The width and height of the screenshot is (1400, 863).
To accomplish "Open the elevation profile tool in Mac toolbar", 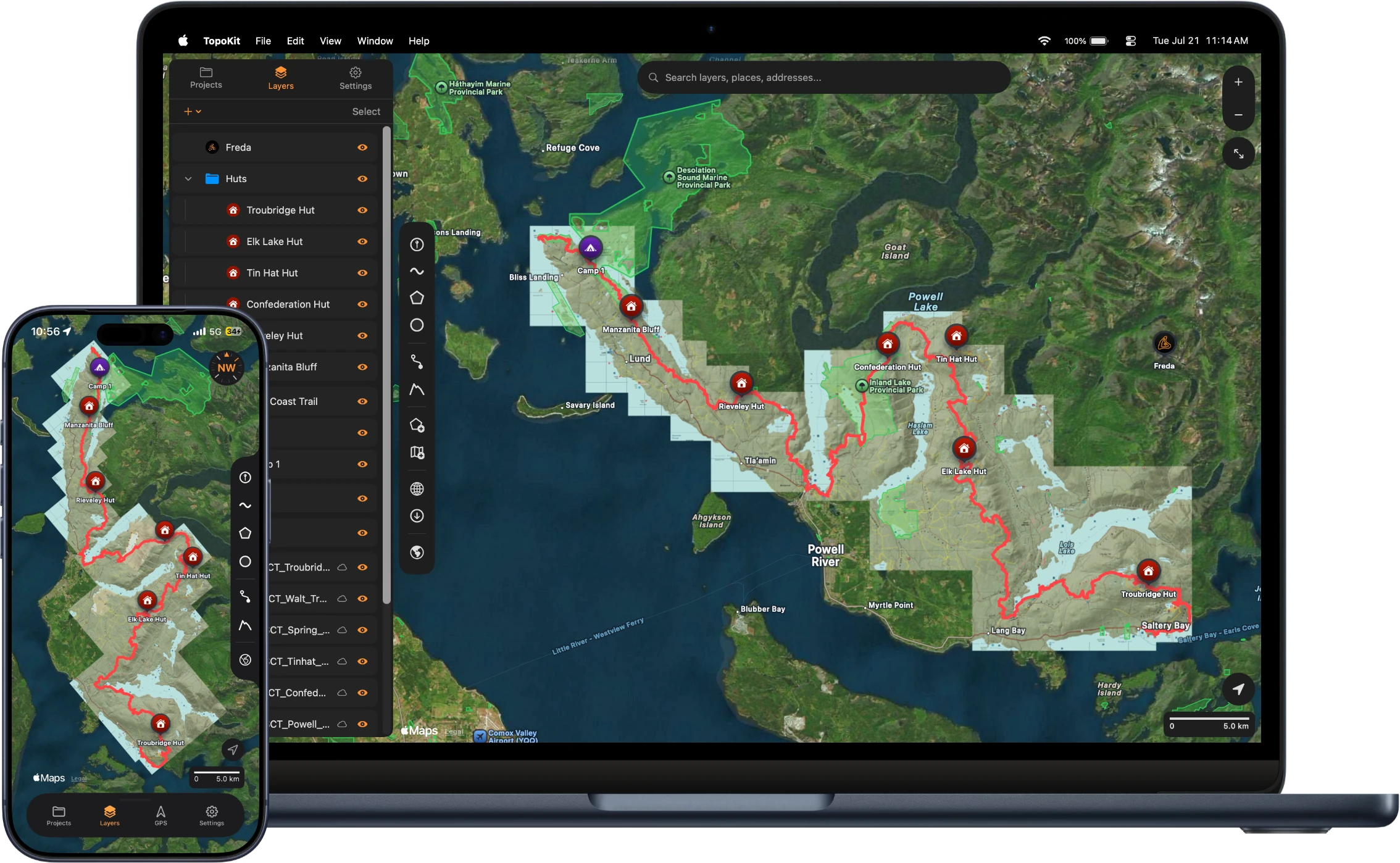I will (417, 390).
